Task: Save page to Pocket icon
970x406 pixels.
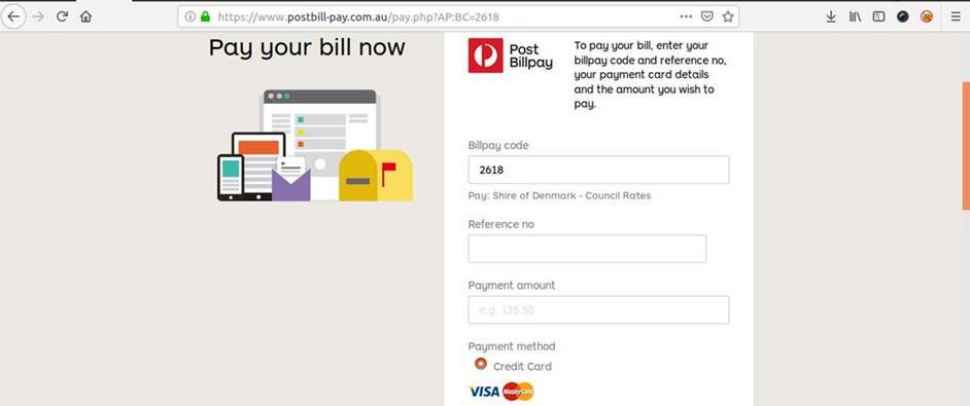Action: 707,17
